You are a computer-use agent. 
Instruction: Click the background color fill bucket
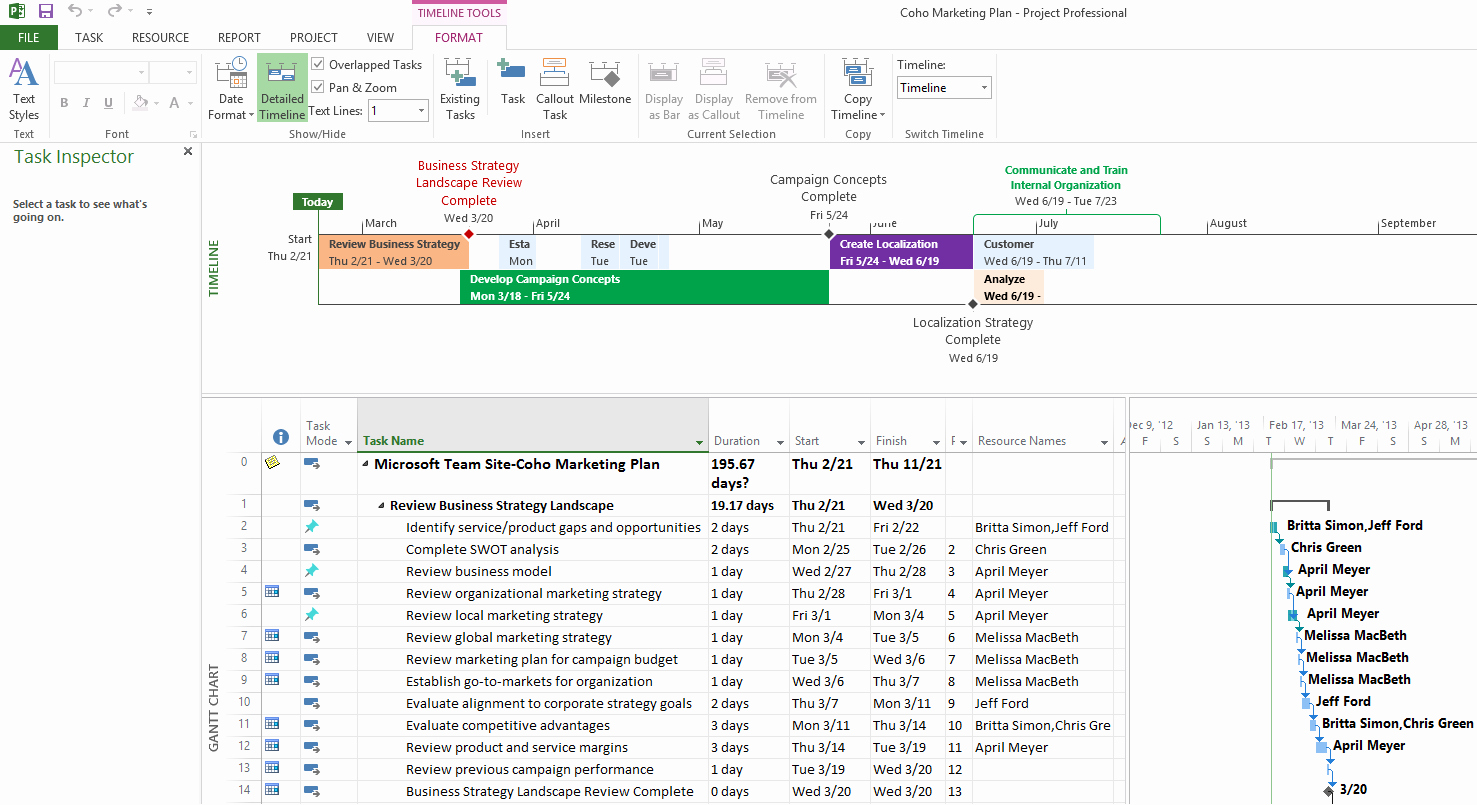[x=140, y=103]
